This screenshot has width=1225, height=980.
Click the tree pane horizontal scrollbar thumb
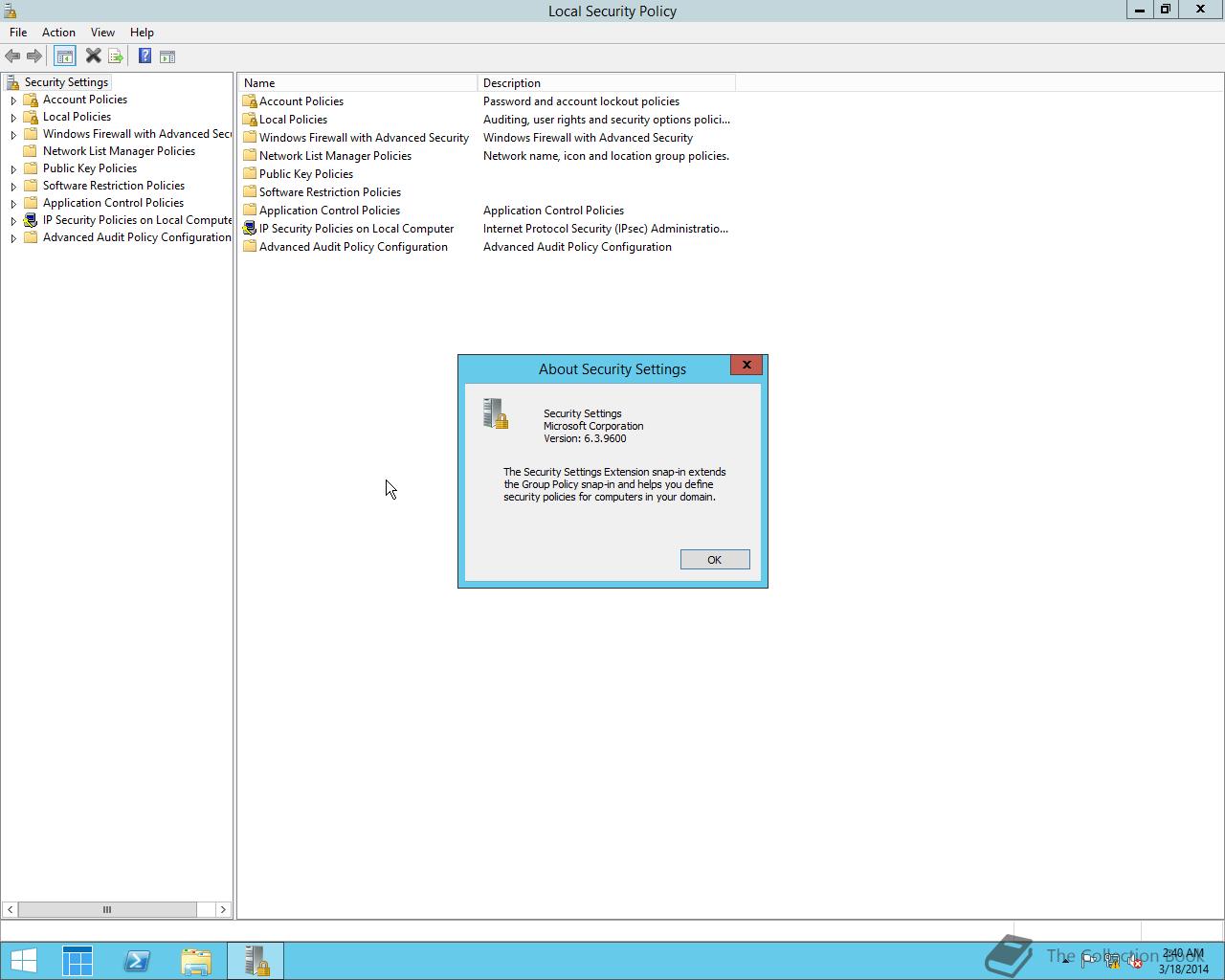tap(107, 909)
